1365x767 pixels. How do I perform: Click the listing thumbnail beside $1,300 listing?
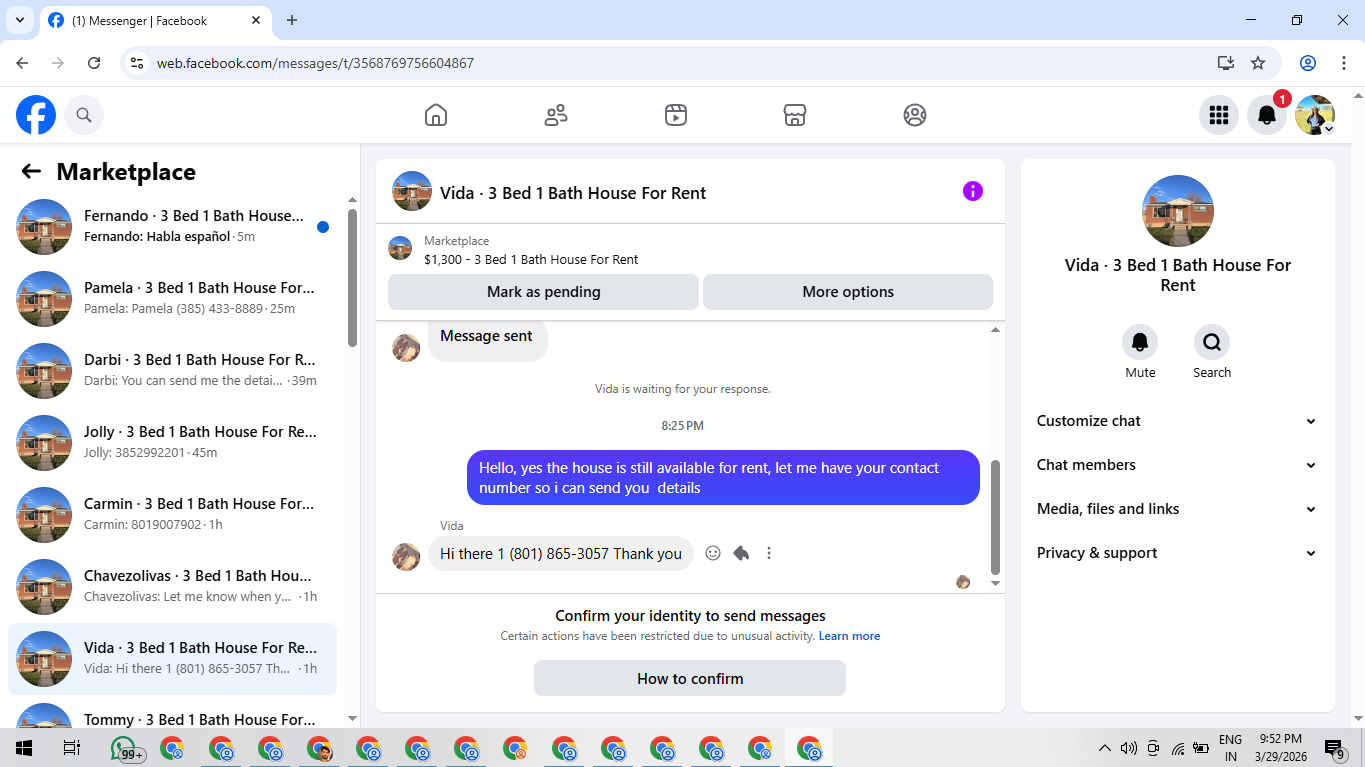point(400,248)
